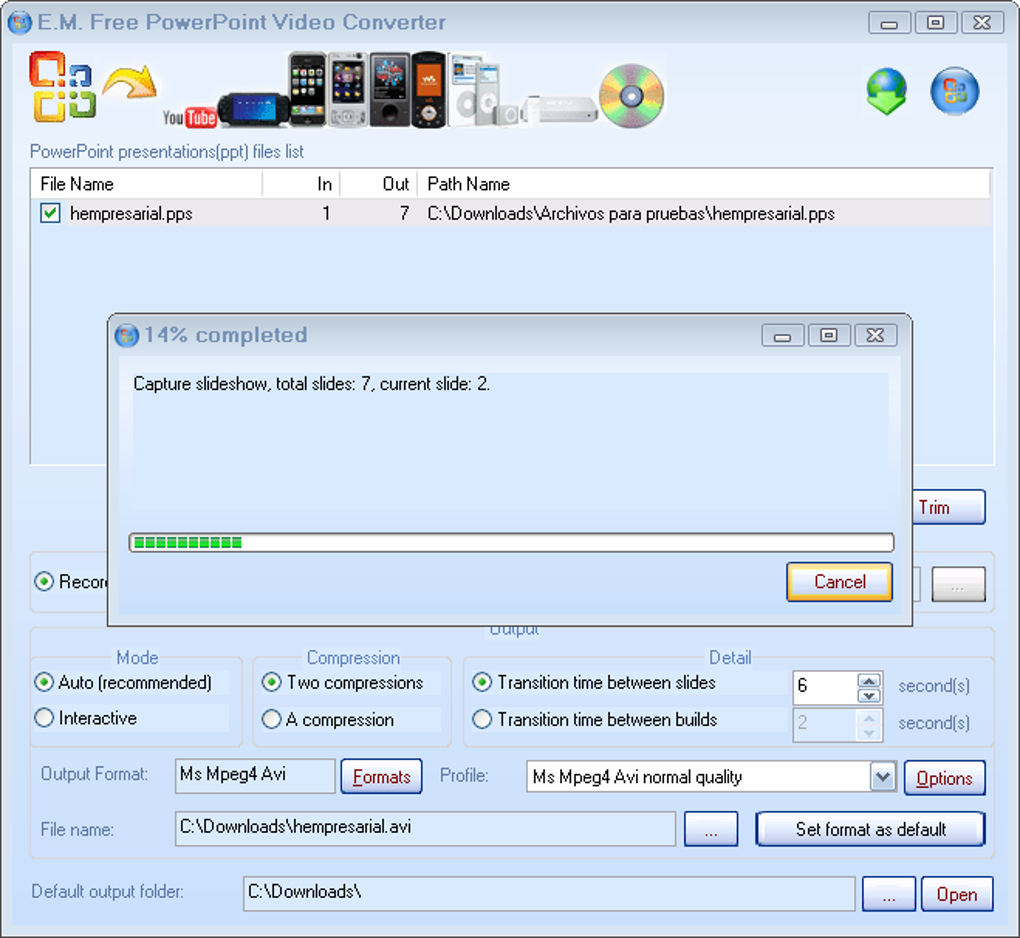This screenshot has height=938, width=1020.
Task: Click the main window title bar app icon
Action: pyautogui.click(x=20, y=23)
